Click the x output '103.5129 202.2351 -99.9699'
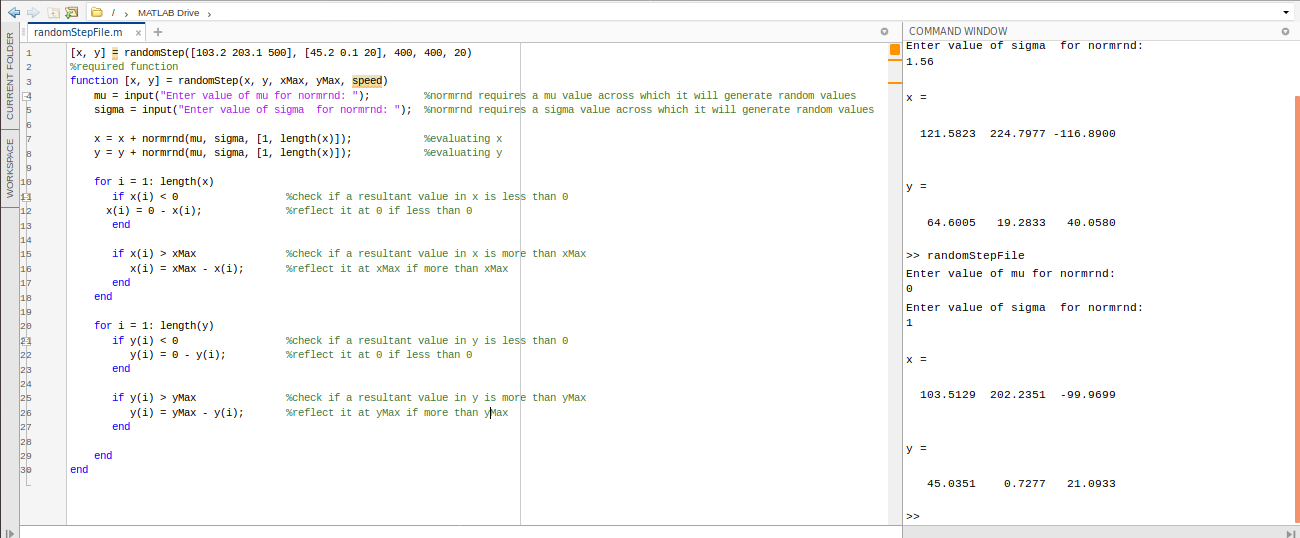 pos(1018,395)
